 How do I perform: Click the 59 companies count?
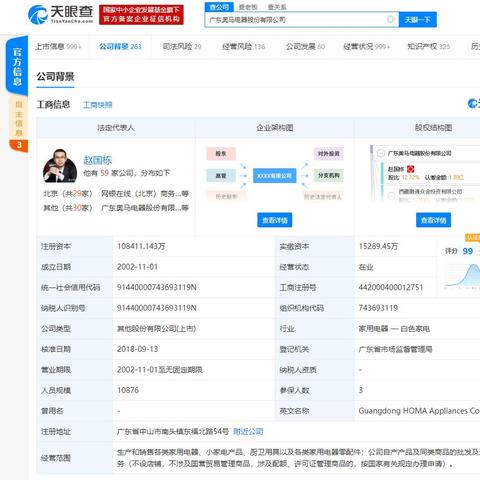[x=105, y=173]
